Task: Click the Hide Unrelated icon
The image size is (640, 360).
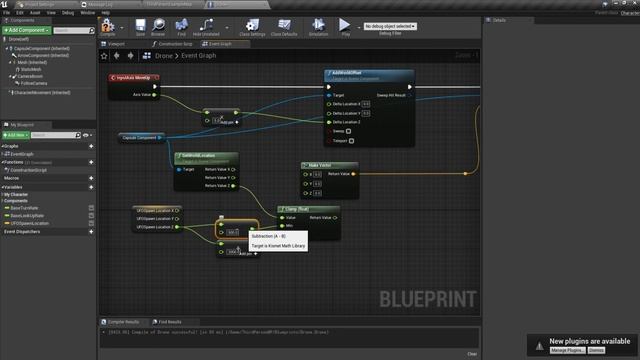Action: coord(206,25)
